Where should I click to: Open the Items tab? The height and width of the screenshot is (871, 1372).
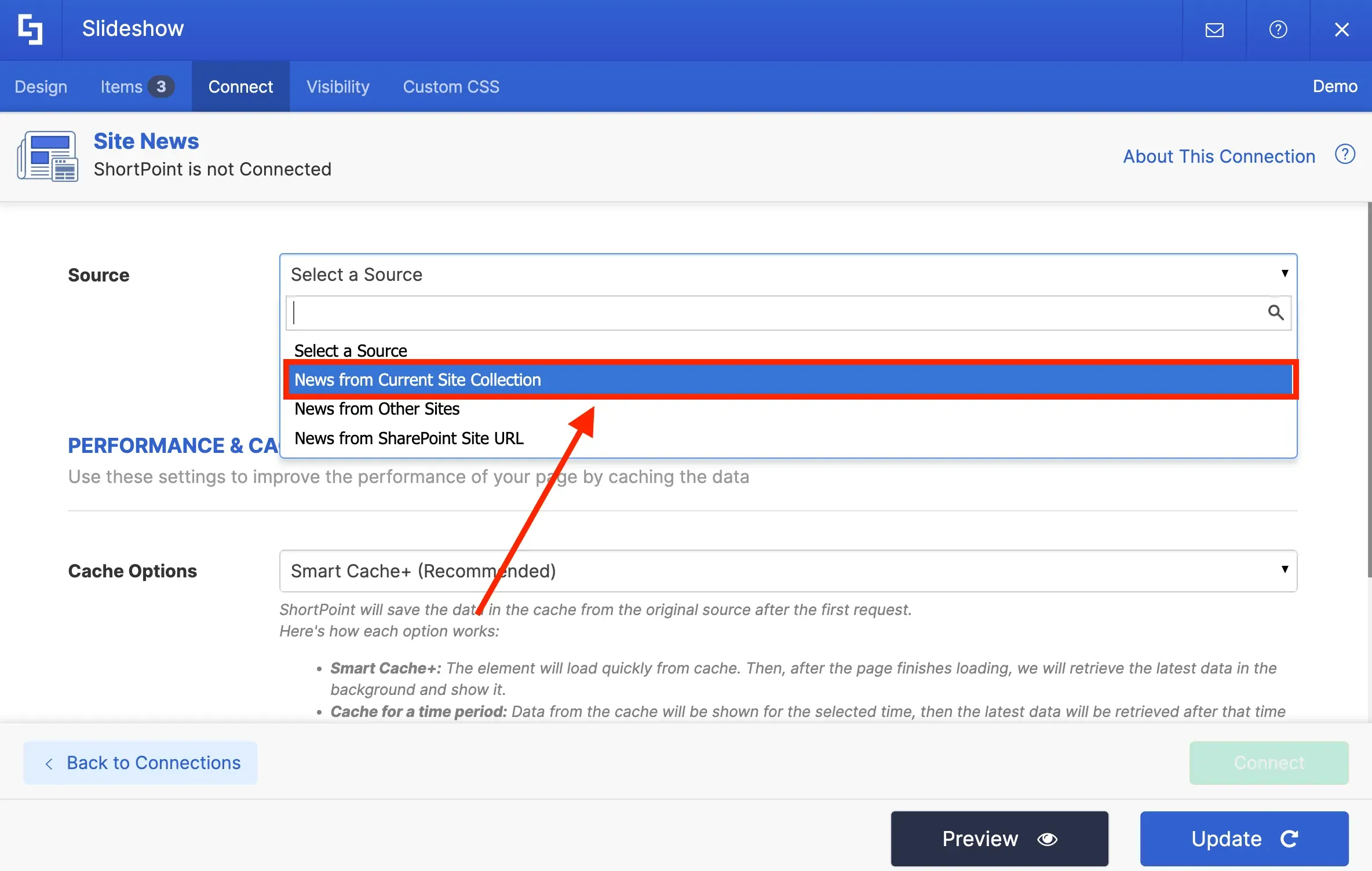coord(137,86)
